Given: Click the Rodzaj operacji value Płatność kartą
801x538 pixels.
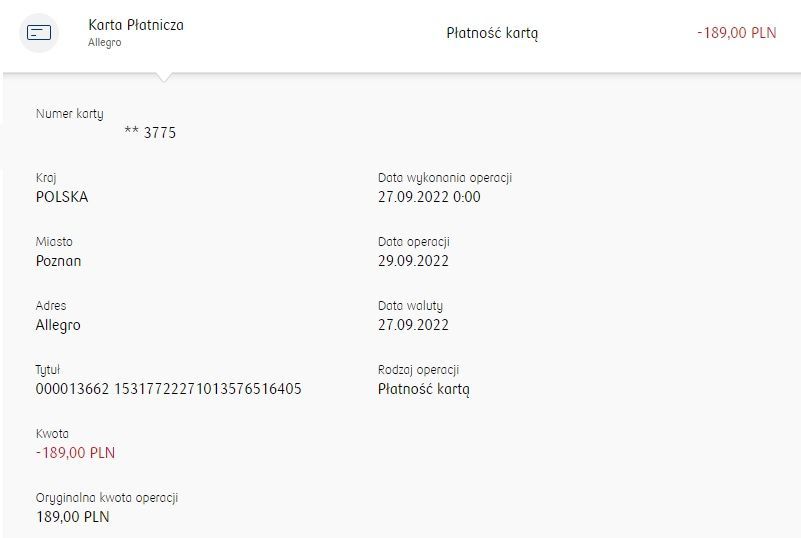Looking at the screenshot, I should pyautogui.click(x=423, y=389).
